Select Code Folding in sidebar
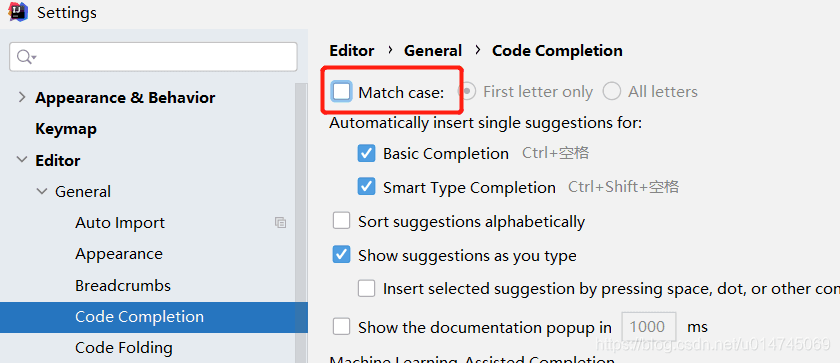 [124, 348]
